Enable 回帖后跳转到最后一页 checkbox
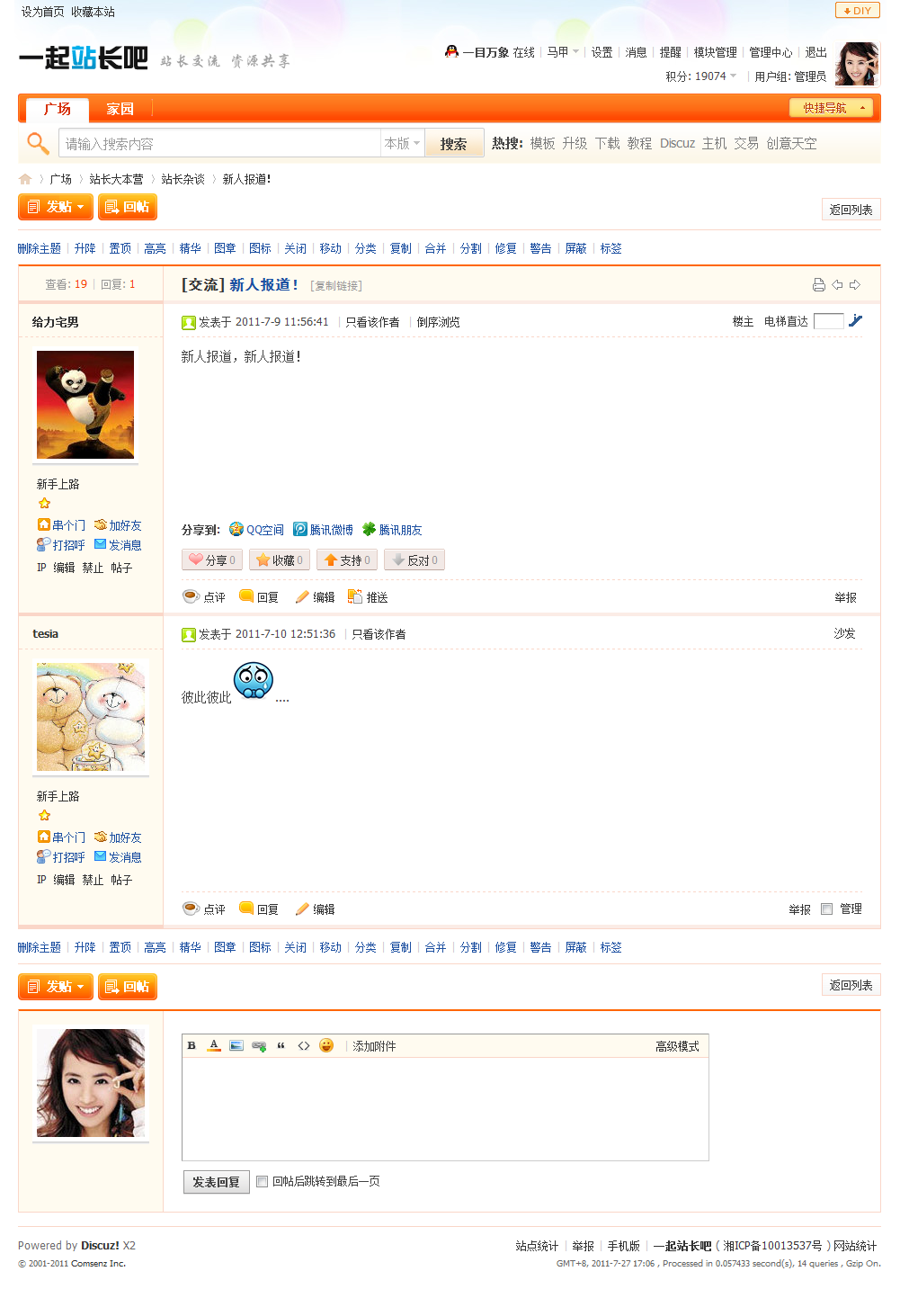Screen dimensions: 900x1316 (x=263, y=1182)
